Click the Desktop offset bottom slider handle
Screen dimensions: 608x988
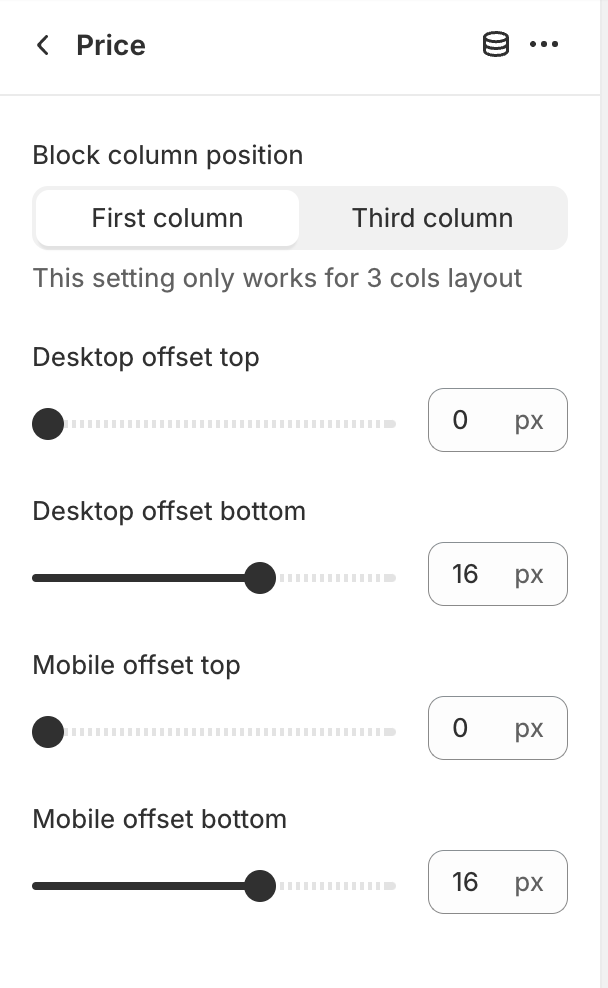click(260, 578)
